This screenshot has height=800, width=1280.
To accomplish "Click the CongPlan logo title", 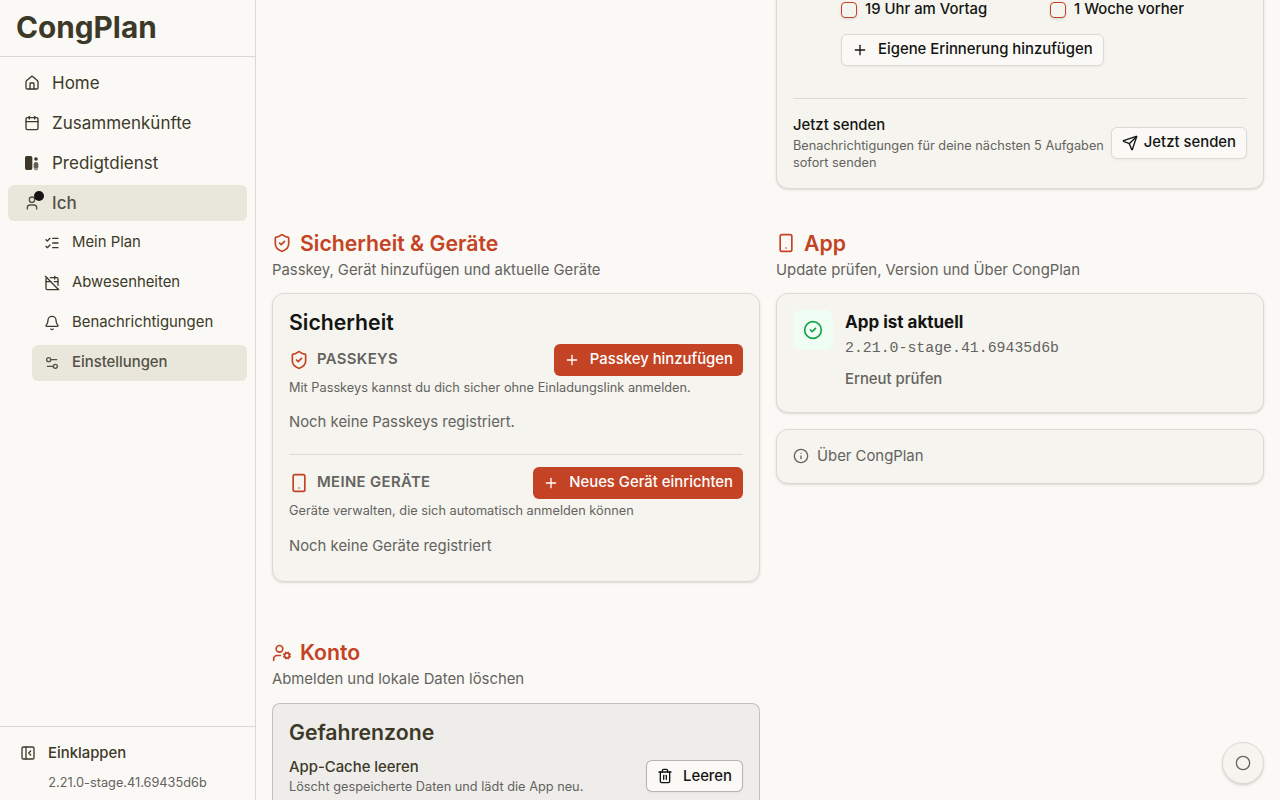I will coord(86,27).
